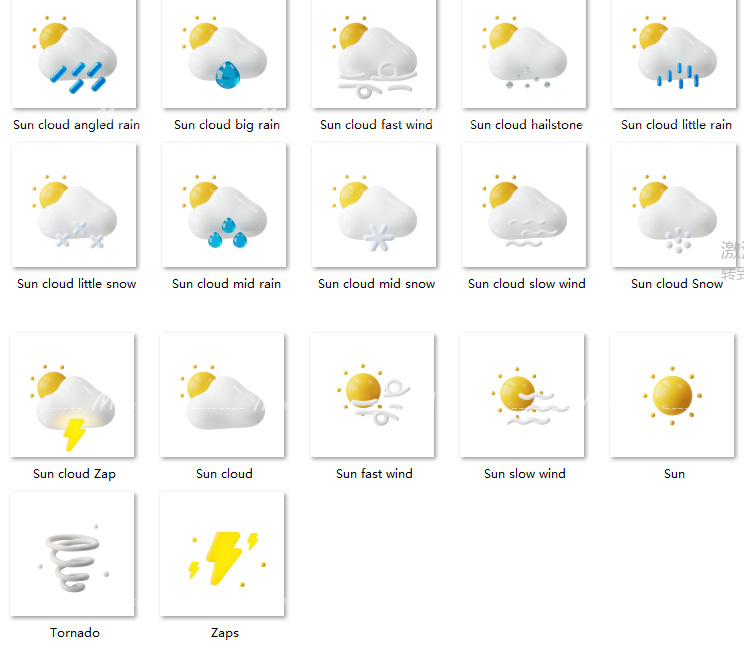Click the Sun cloud slow wind icon
750x671 pixels.
pos(524,205)
